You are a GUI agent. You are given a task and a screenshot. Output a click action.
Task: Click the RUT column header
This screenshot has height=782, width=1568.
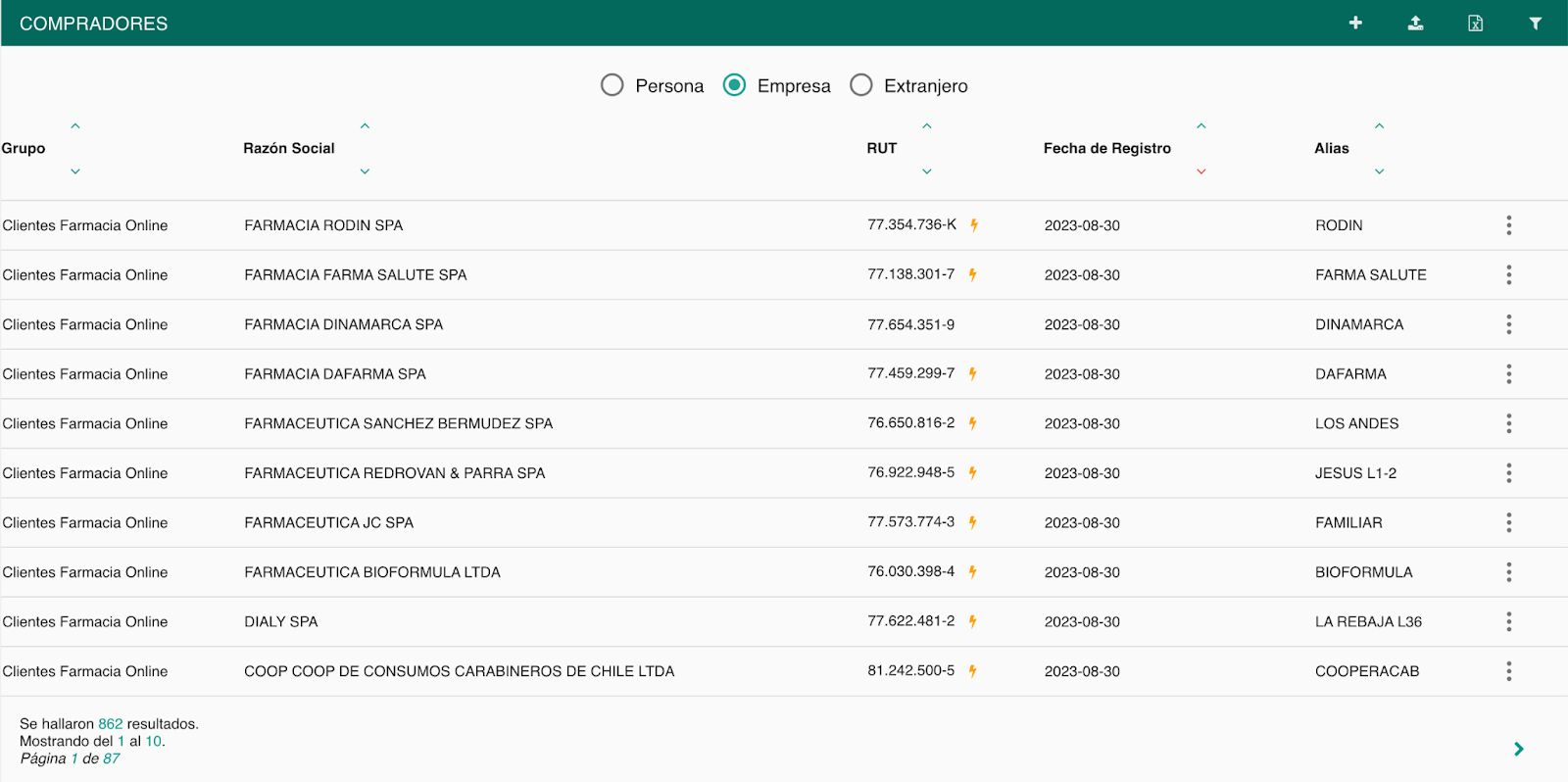(882, 148)
